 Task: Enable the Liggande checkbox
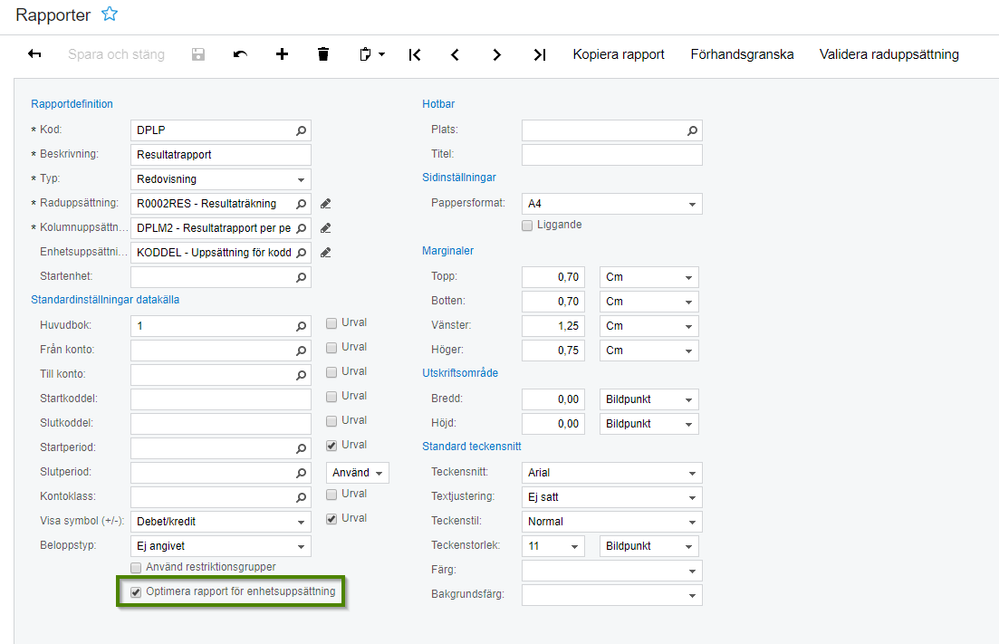528,226
